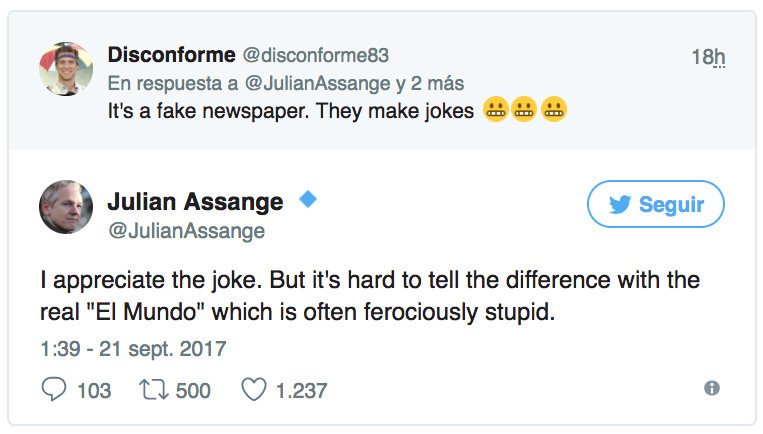
Task: Open Julian Assange's avatar photo
Action: [66, 208]
